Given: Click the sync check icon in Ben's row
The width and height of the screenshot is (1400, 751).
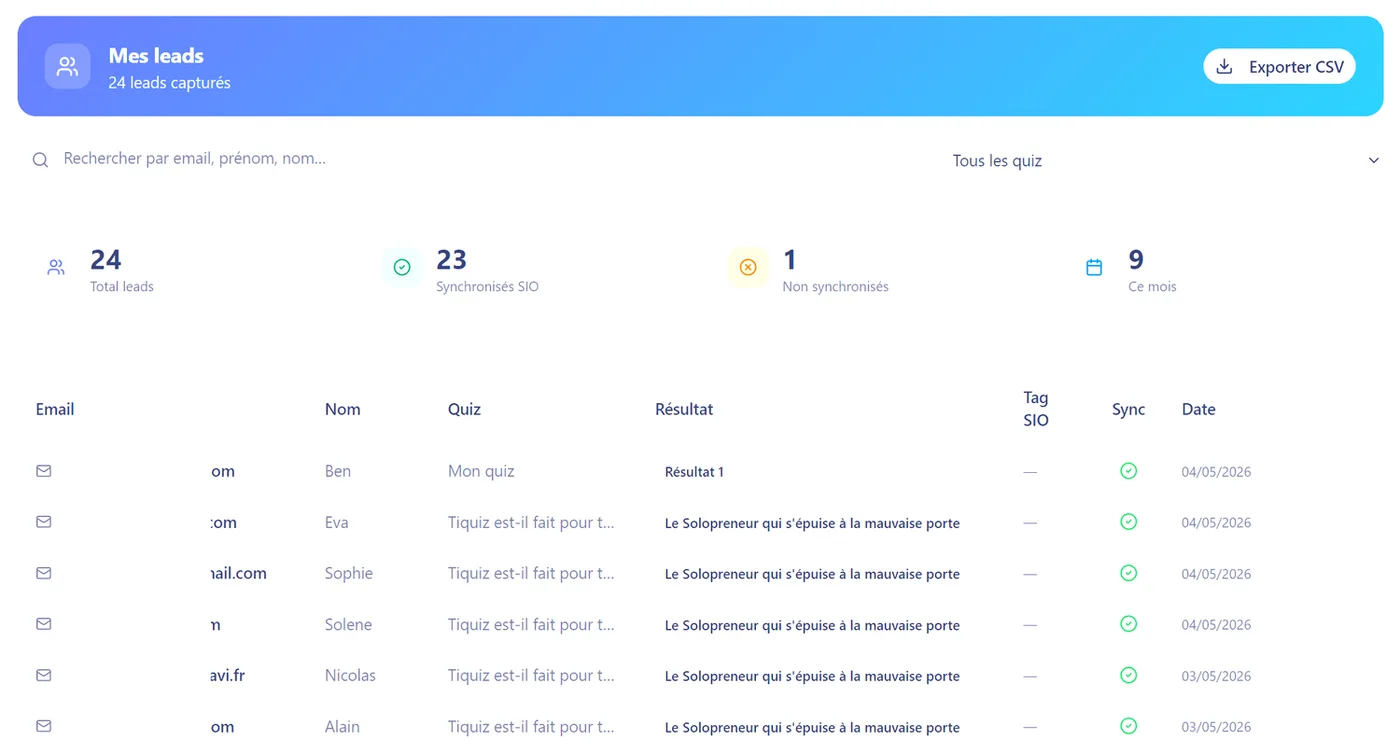Looking at the screenshot, I should pos(1128,471).
